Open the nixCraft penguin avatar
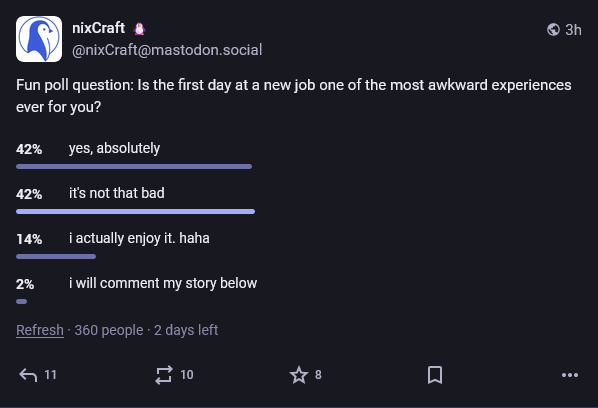Screen dimensions: 598x408 39,39
